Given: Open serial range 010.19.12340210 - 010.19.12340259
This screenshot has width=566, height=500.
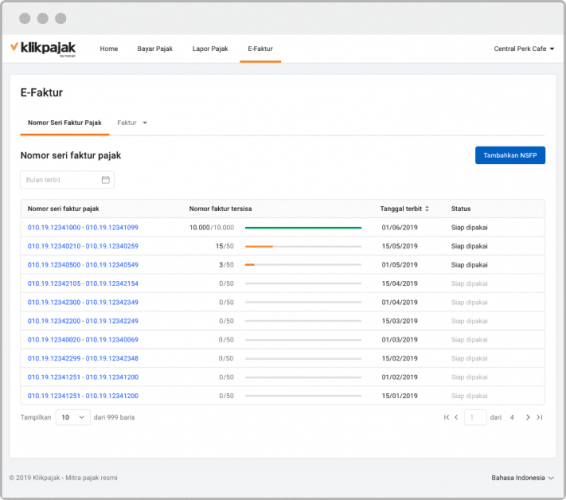Looking at the screenshot, I should pos(83,246).
